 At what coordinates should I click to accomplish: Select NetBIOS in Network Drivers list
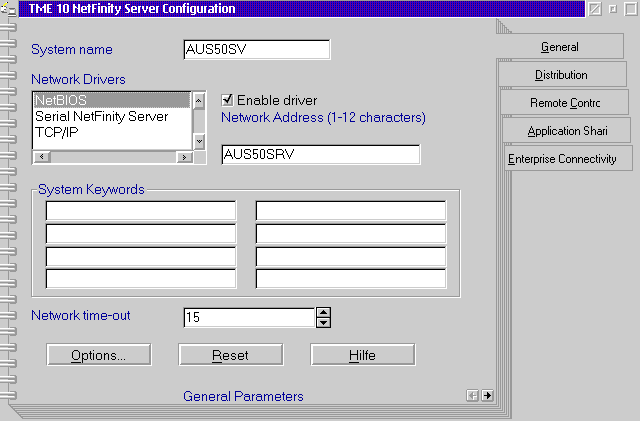click(112, 100)
